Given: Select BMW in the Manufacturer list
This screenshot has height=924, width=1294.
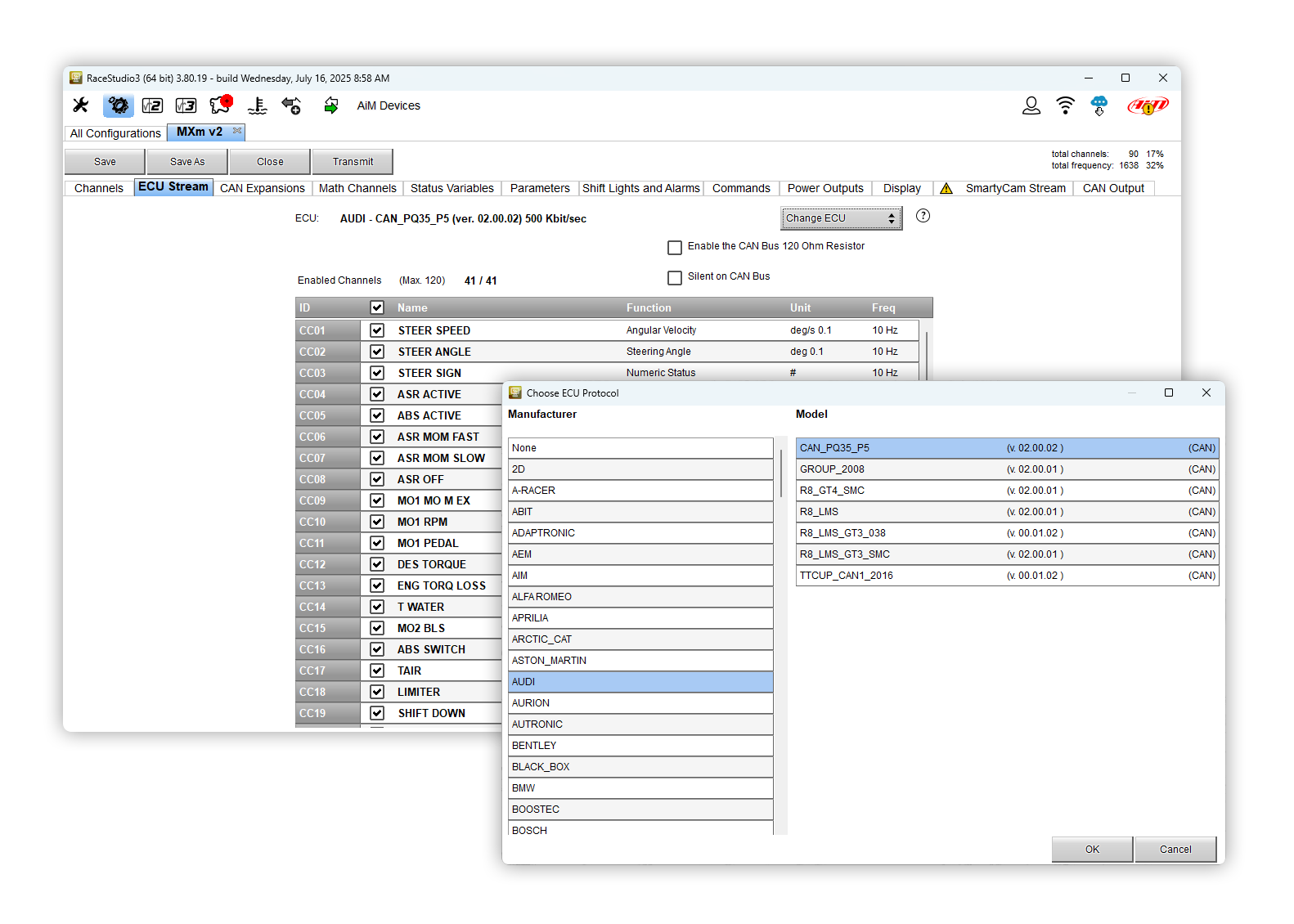Looking at the screenshot, I should point(640,788).
